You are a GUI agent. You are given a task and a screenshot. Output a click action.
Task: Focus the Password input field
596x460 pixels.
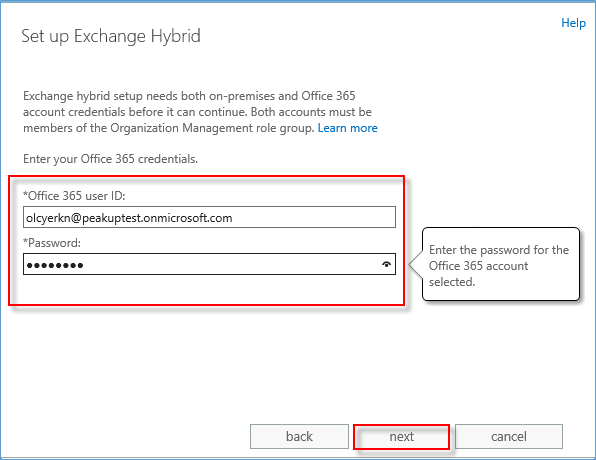pos(209,264)
